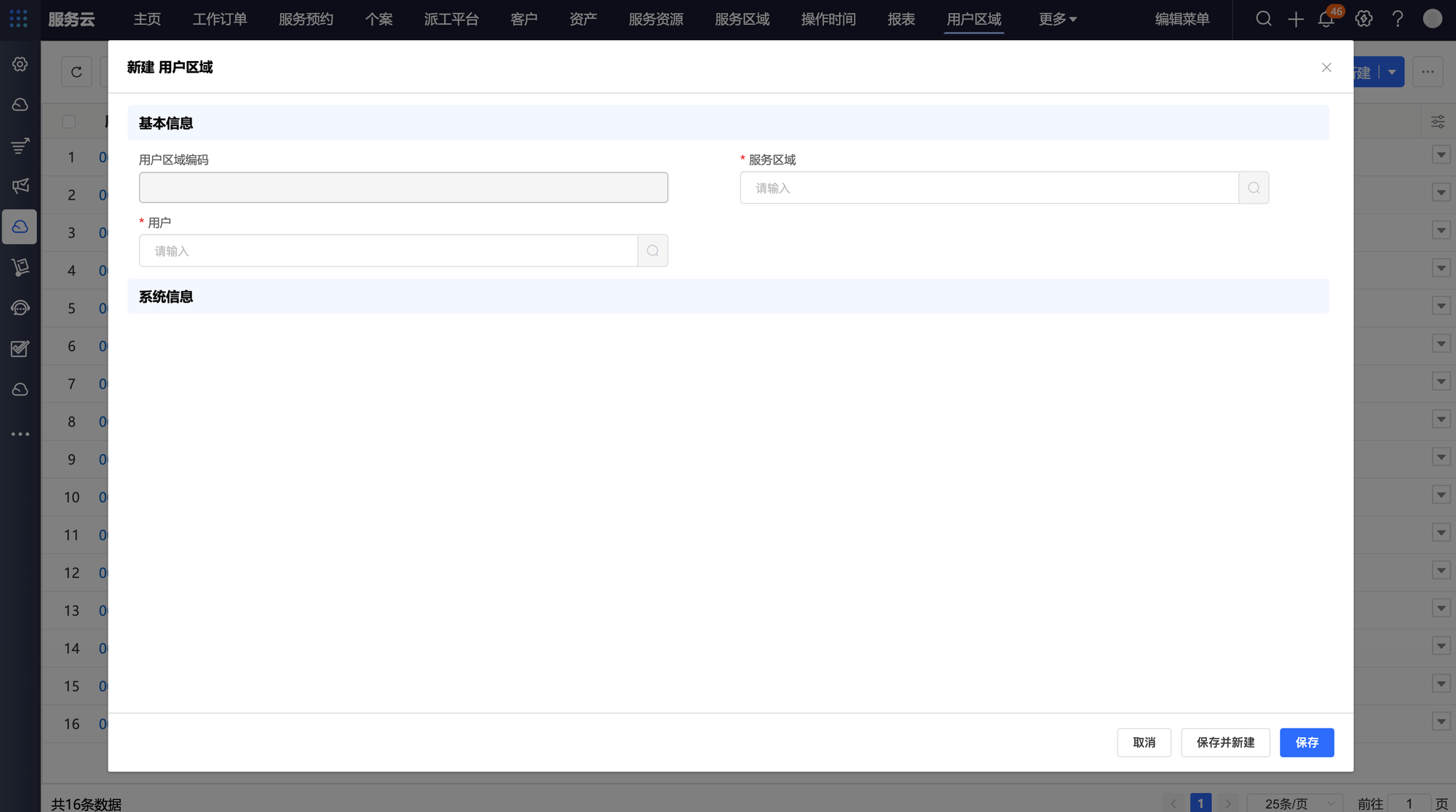This screenshot has width=1456, height=812.
Task: Click the search icon in 服务区域 field
Action: [1254, 188]
